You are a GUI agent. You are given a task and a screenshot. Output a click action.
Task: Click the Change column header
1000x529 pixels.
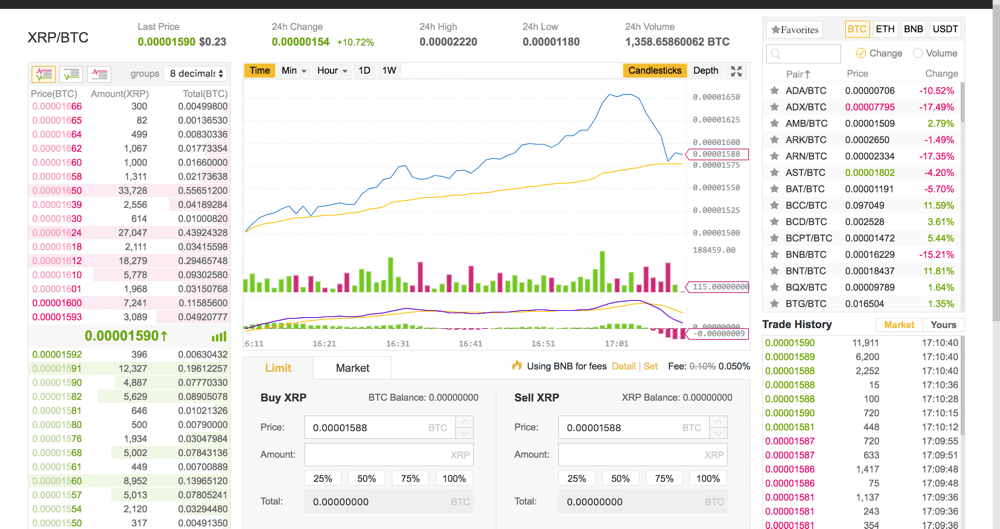941,74
